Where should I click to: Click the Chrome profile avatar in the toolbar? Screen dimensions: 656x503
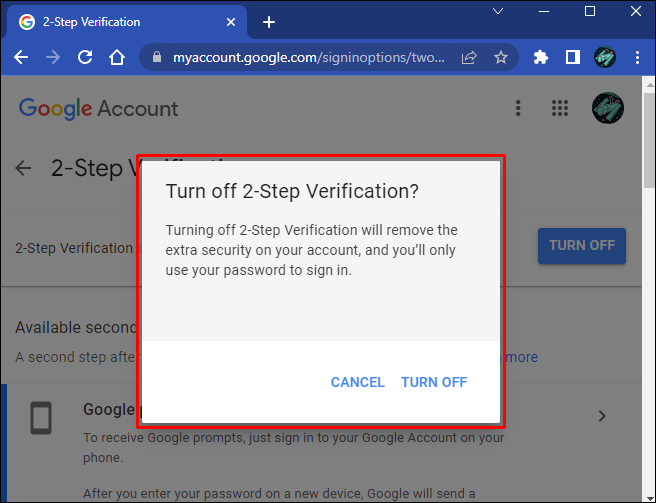point(605,58)
